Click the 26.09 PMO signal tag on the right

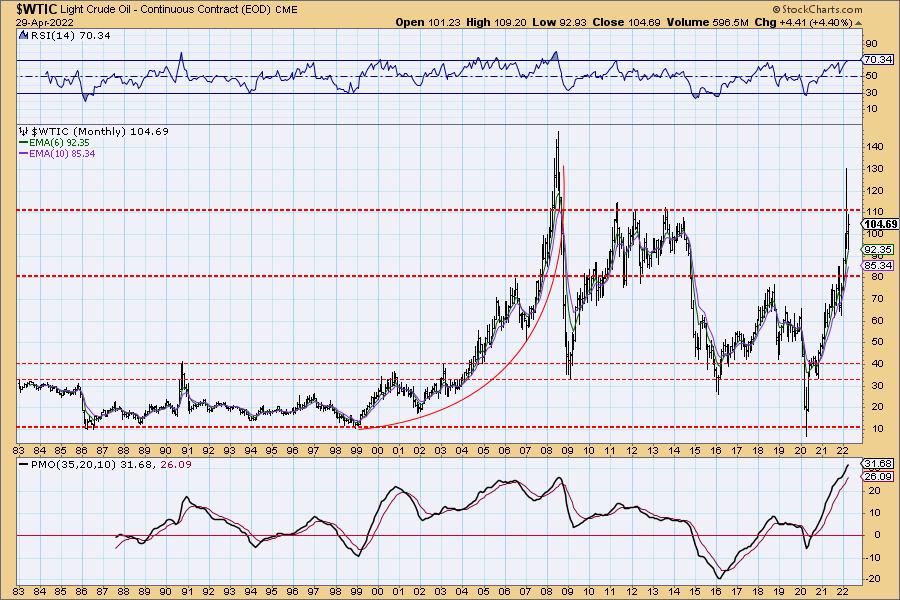[878, 477]
